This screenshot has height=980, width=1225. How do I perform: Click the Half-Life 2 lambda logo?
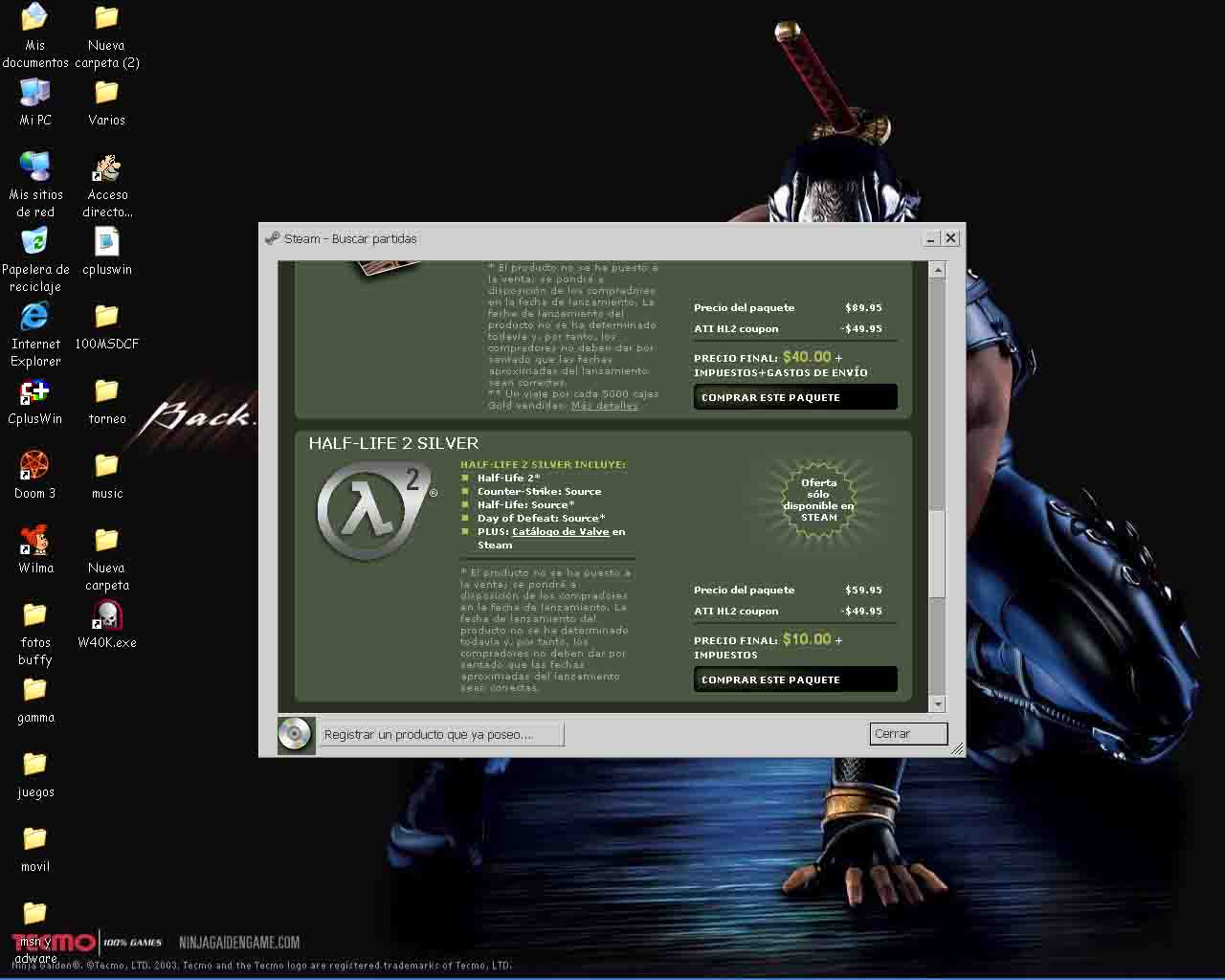[x=376, y=510]
